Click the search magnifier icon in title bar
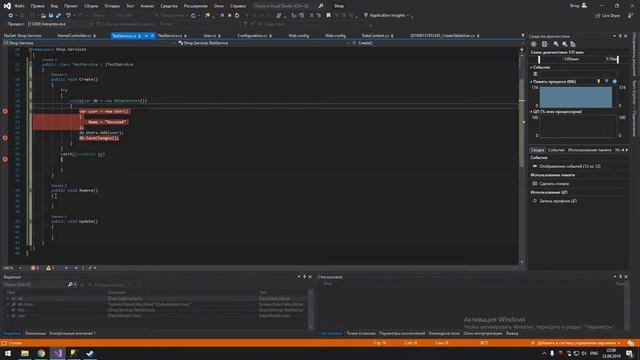This screenshot has height=360, width=640. [321, 6]
